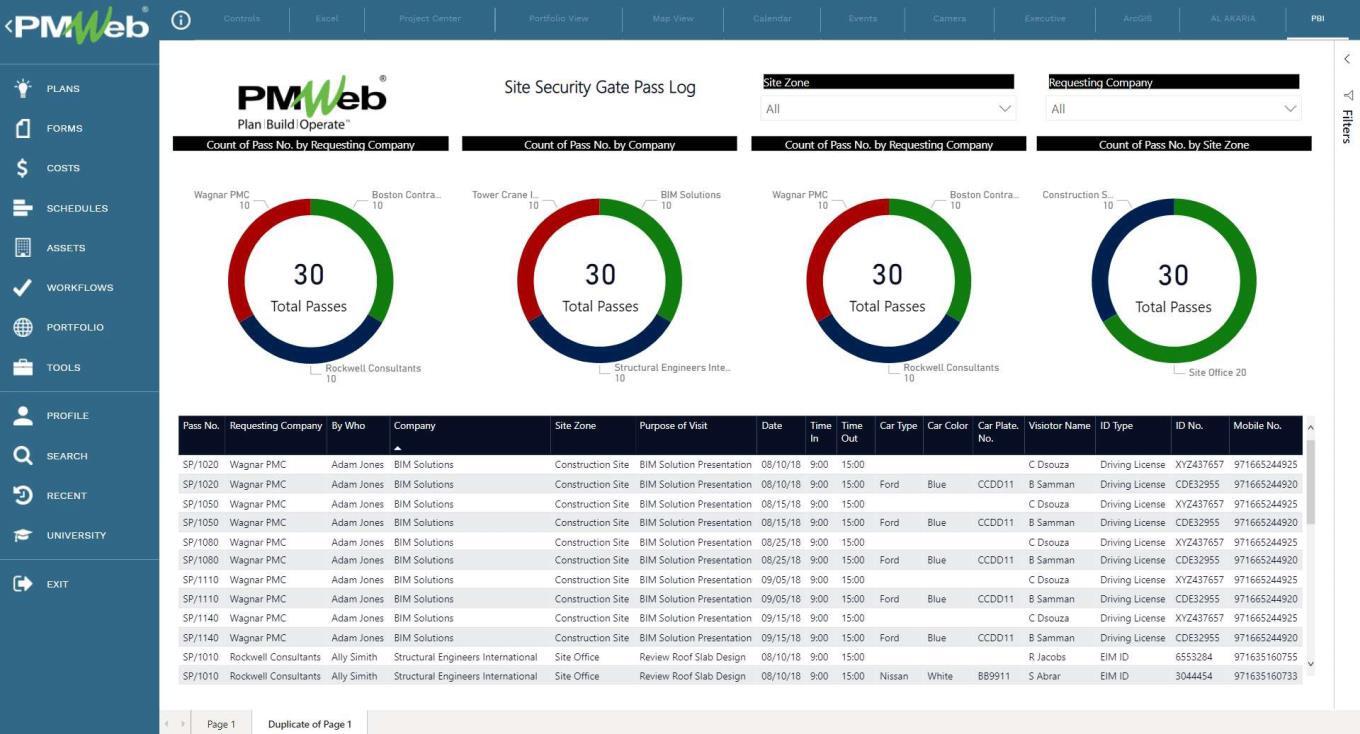Click the Search magnifier icon

[22, 455]
